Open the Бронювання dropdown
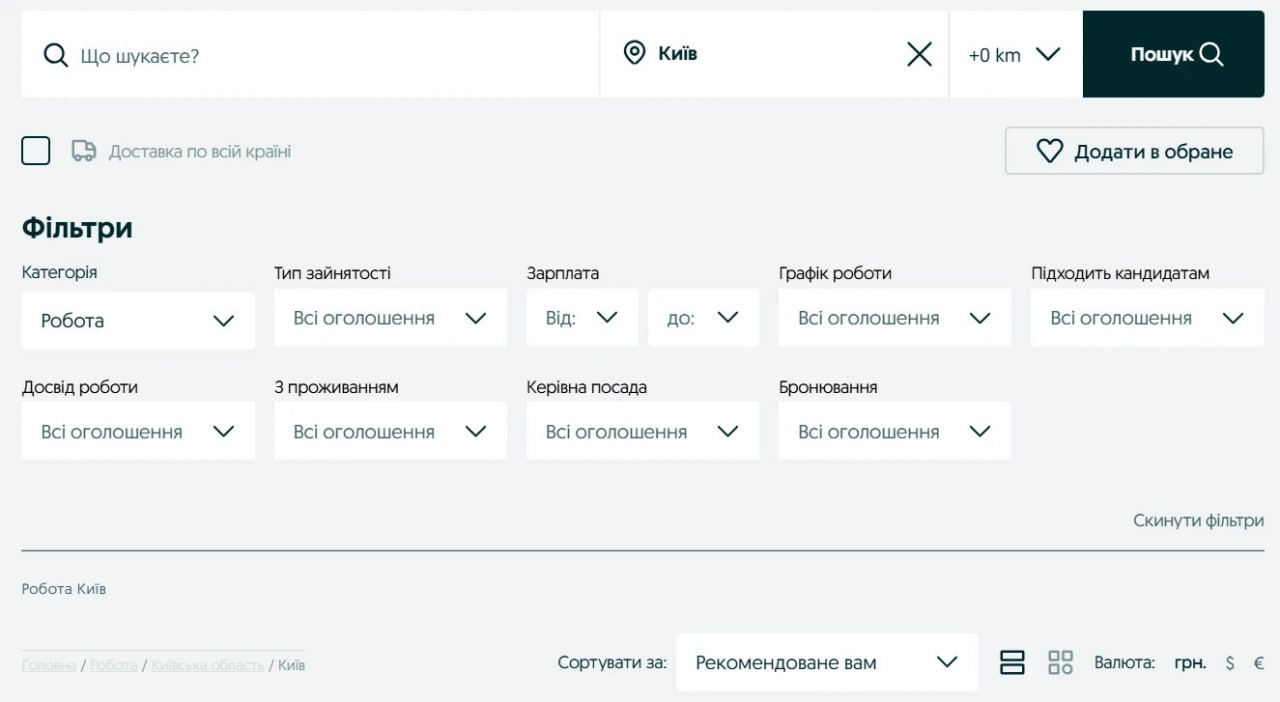Screen dimensions: 1280x702 [x=895, y=431]
